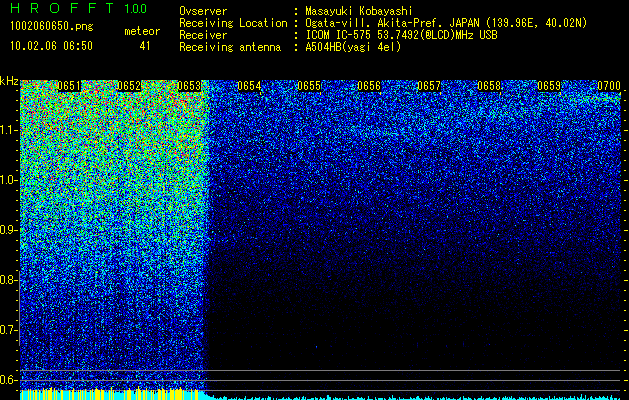
Task: Click the 0700 time marker
Action: click(x=609, y=86)
